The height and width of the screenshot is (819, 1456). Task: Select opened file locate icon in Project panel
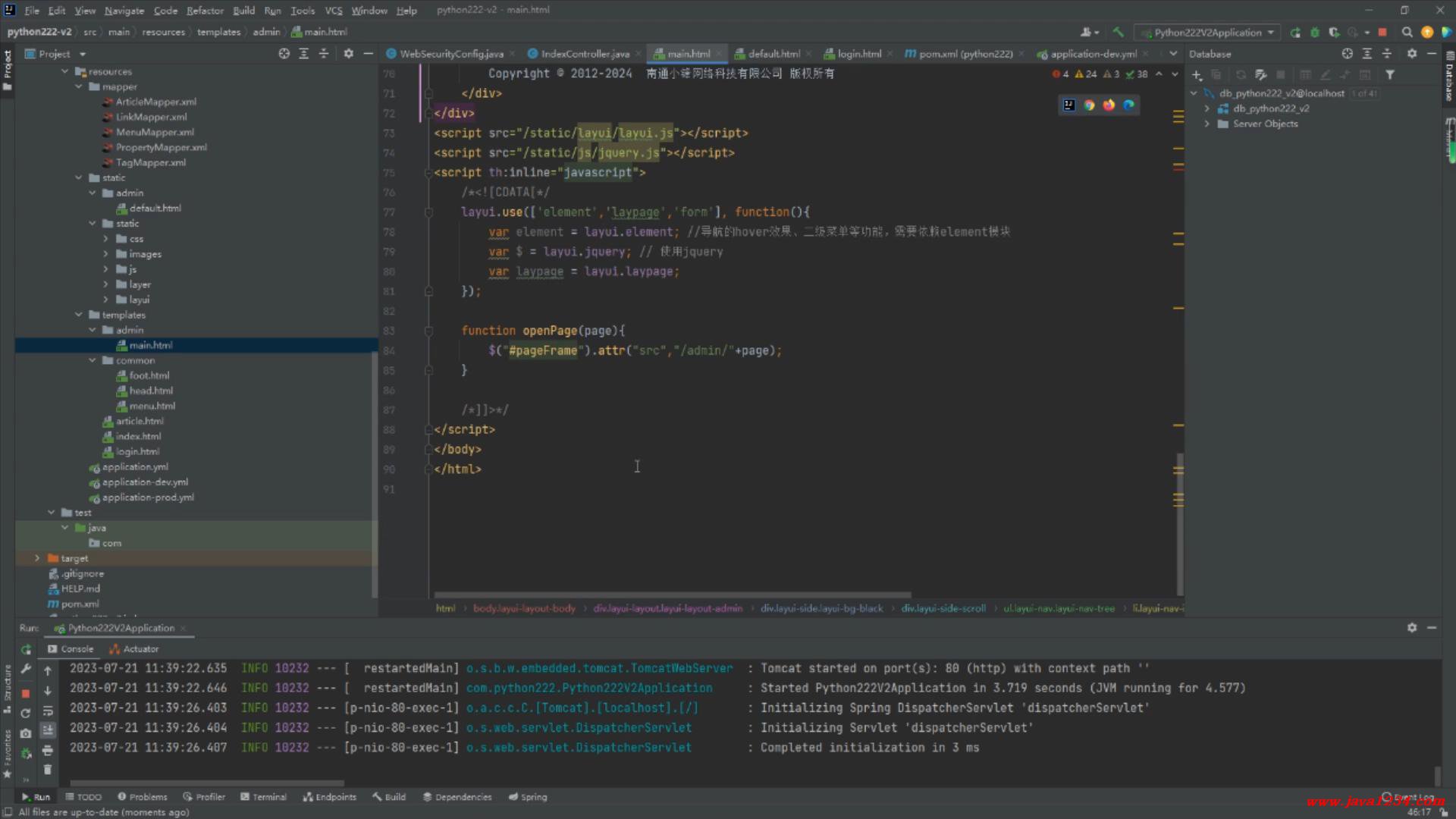(284, 54)
